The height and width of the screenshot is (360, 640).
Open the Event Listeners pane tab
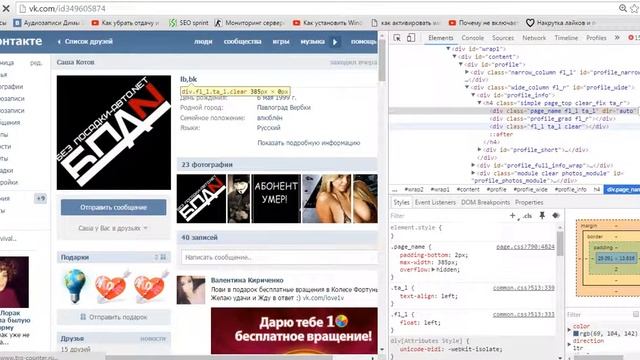pos(435,202)
